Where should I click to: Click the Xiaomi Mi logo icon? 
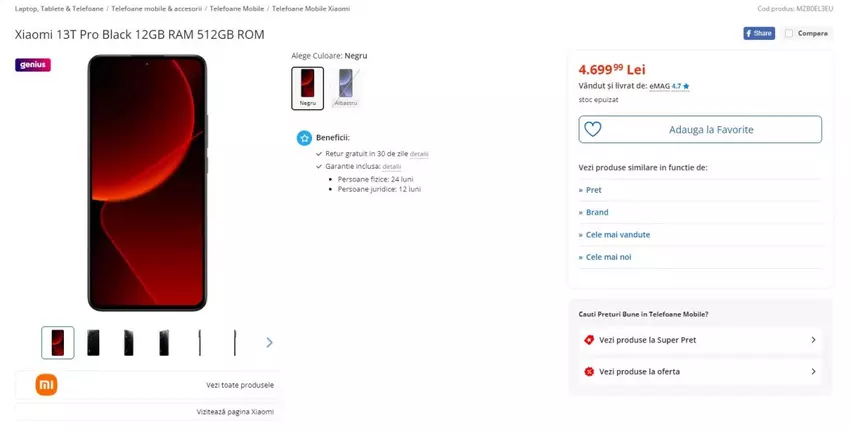click(x=46, y=385)
